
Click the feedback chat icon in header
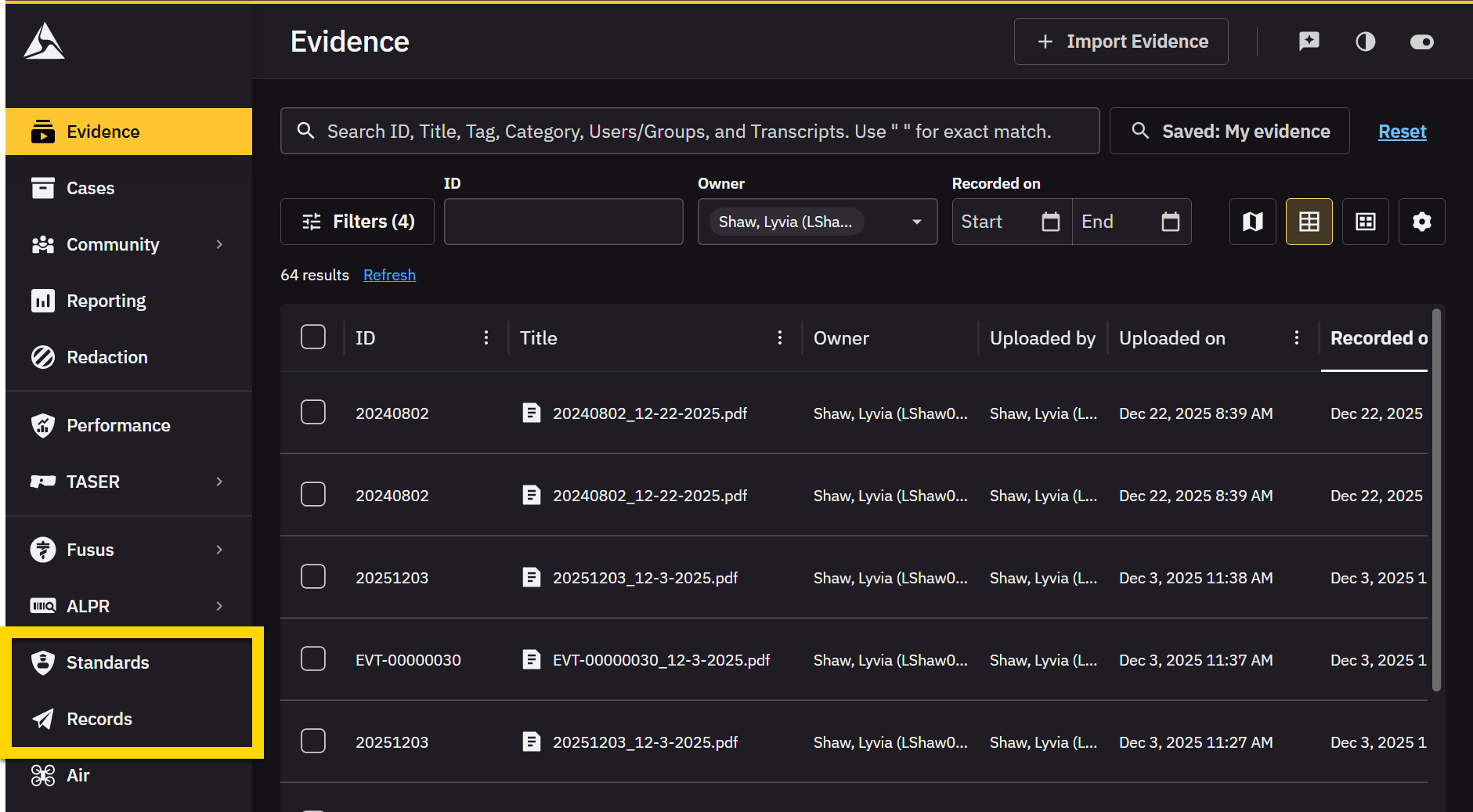[1309, 42]
